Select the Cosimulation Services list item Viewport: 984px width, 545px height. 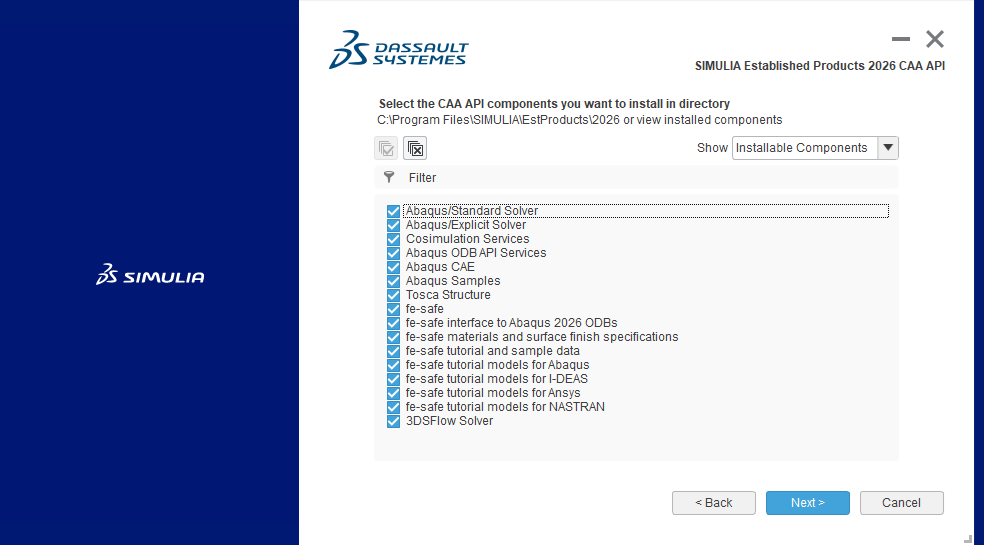[x=467, y=239]
